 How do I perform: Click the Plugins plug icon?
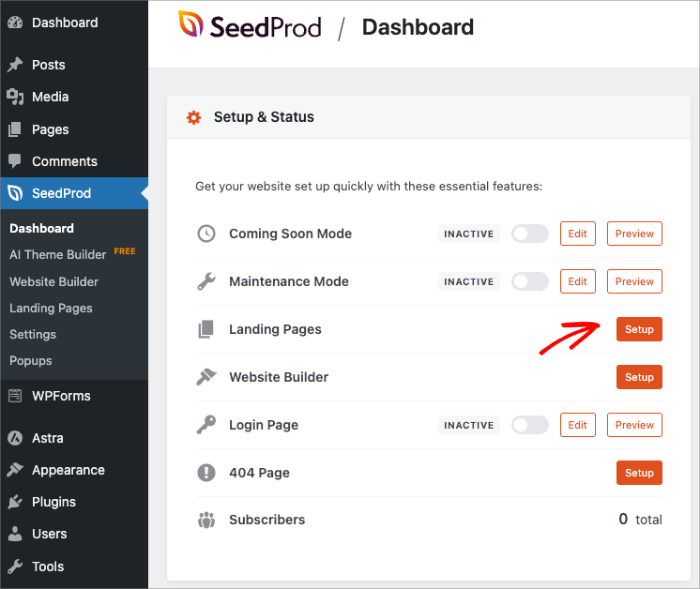(15, 502)
